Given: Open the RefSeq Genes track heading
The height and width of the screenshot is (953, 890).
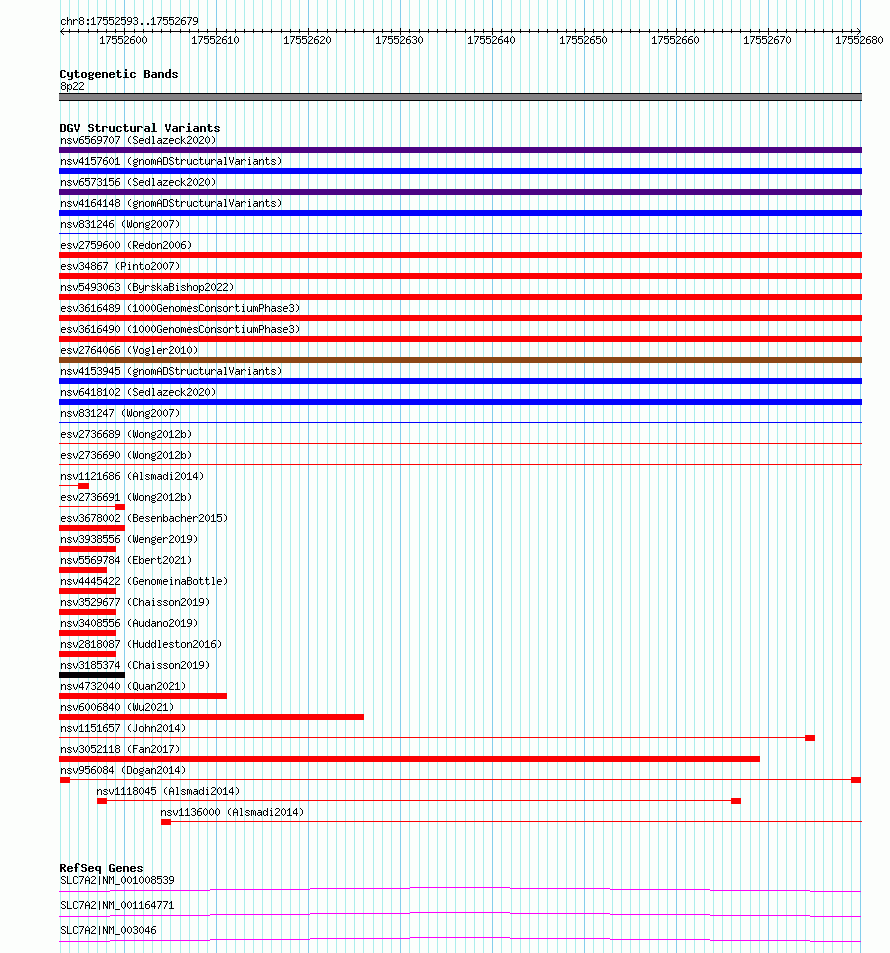Looking at the screenshot, I should click(x=101, y=868).
